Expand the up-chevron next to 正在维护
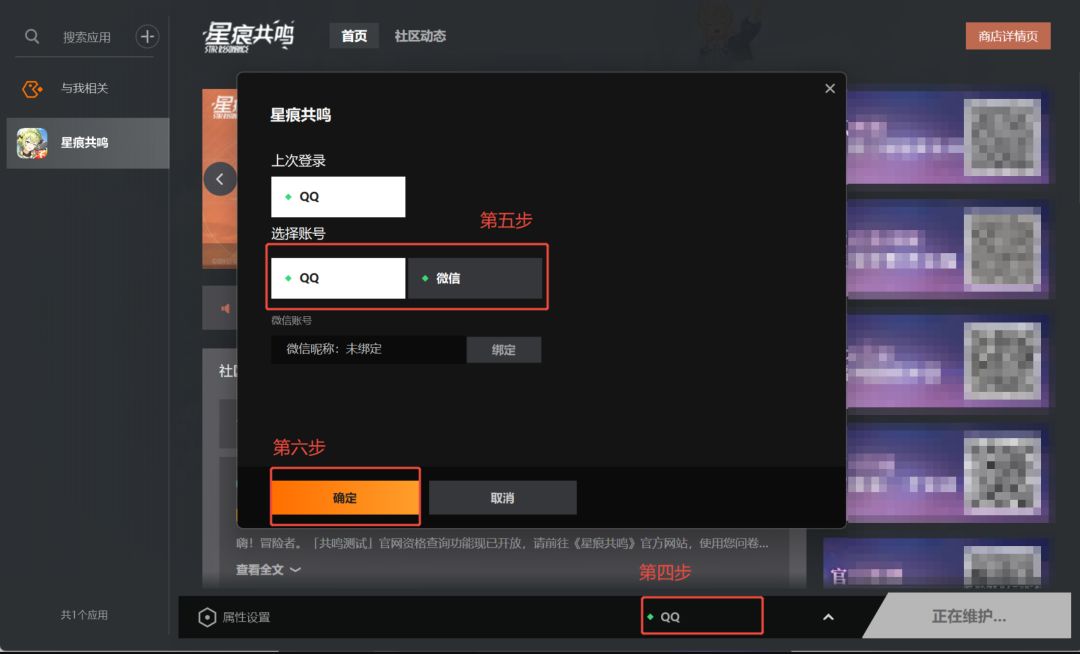The height and width of the screenshot is (654, 1080). click(x=828, y=617)
